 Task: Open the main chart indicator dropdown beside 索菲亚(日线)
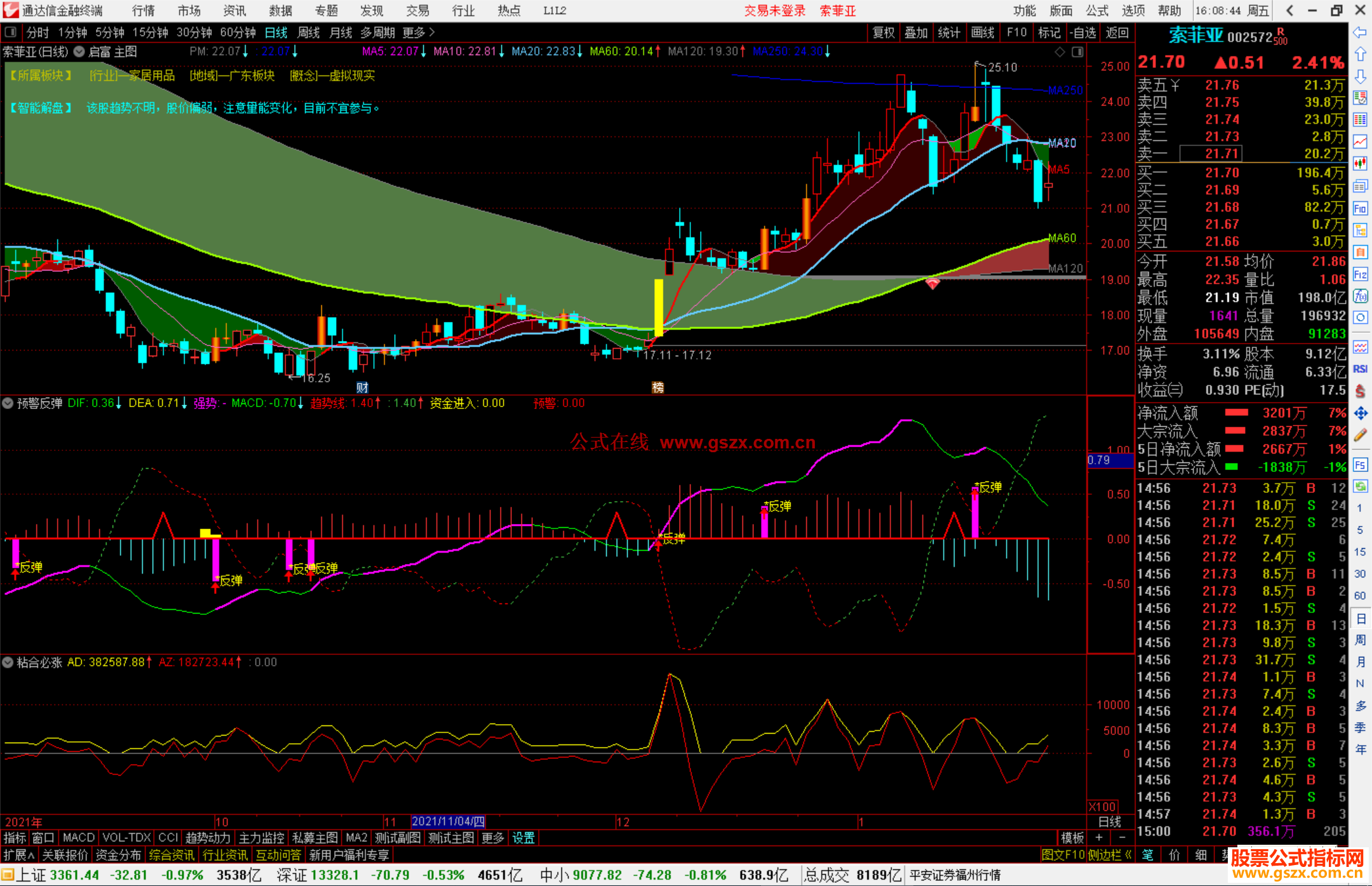click(x=79, y=52)
